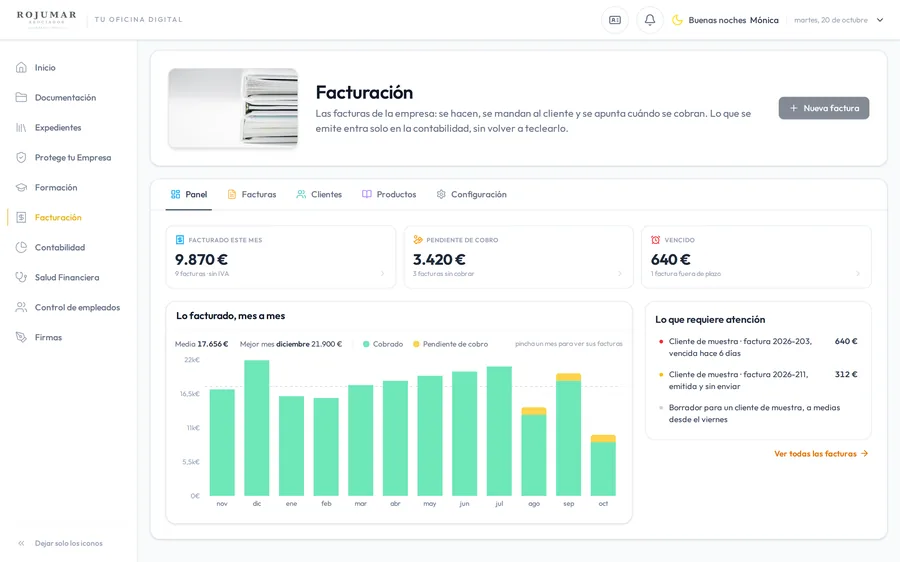Click the Clientes tab people icon
This screenshot has height=562, width=900.
click(x=301, y=195)
